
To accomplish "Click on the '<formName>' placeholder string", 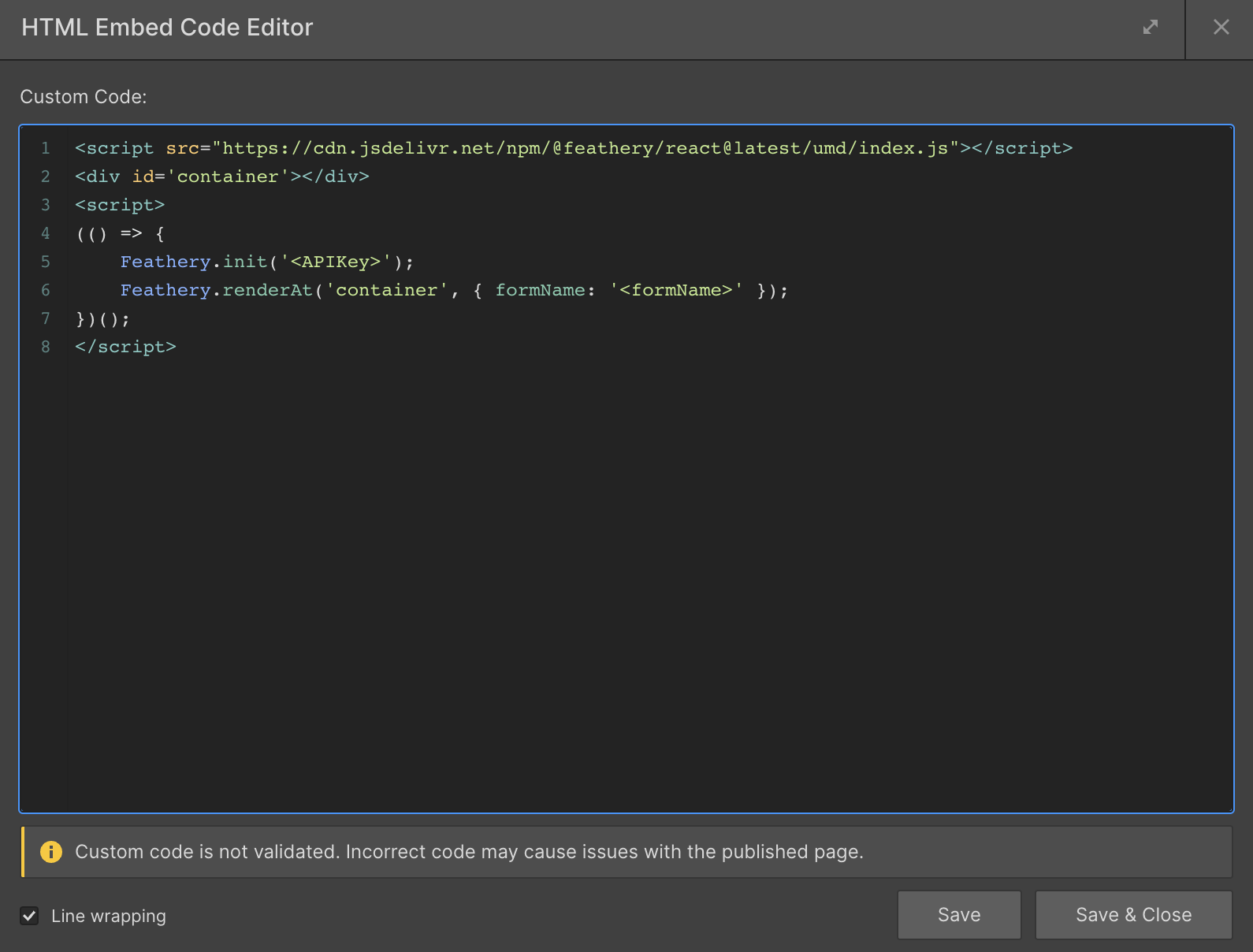I will pyautogui.click(x=676, y=290).
